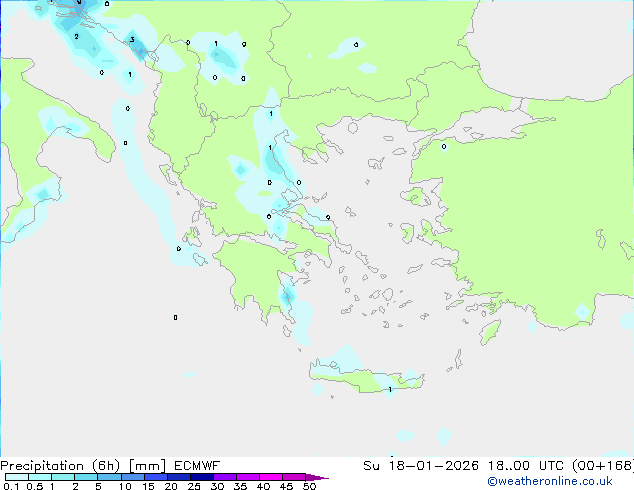This screenshot has height=490, width=634.
Task: Click the legend swatch between 0.5 and 1
Action: point(40,477)
